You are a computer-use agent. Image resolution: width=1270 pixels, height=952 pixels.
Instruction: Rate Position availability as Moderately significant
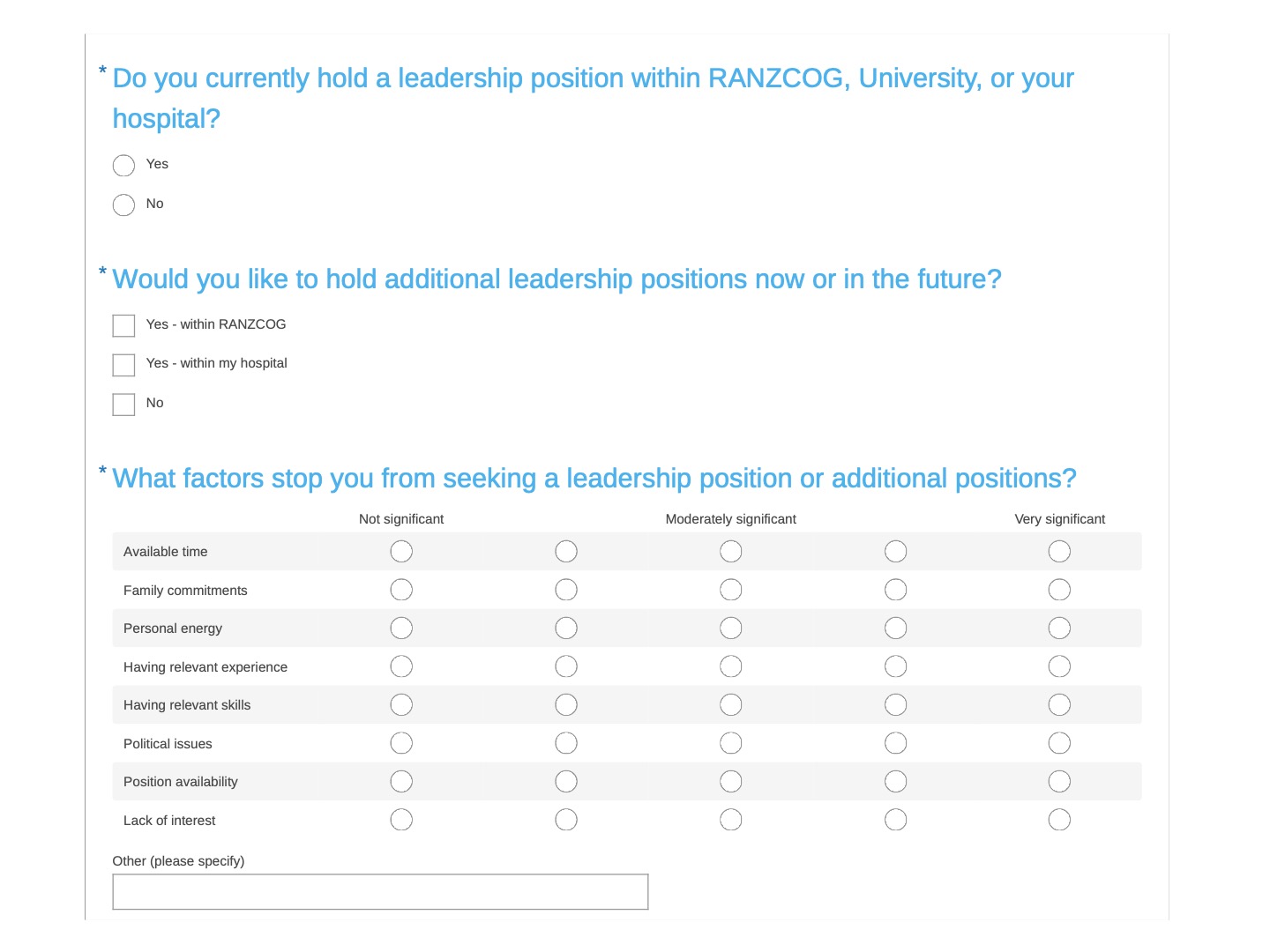[x=731, y=782]
